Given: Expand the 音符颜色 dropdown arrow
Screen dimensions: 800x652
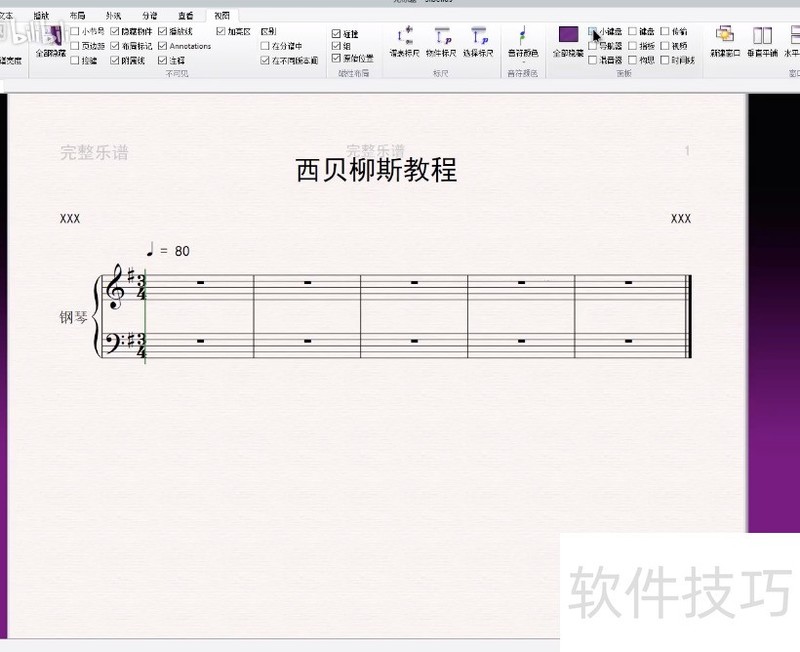Looking at the screenshot, I should pyautogui.click(x=522, y=62).
